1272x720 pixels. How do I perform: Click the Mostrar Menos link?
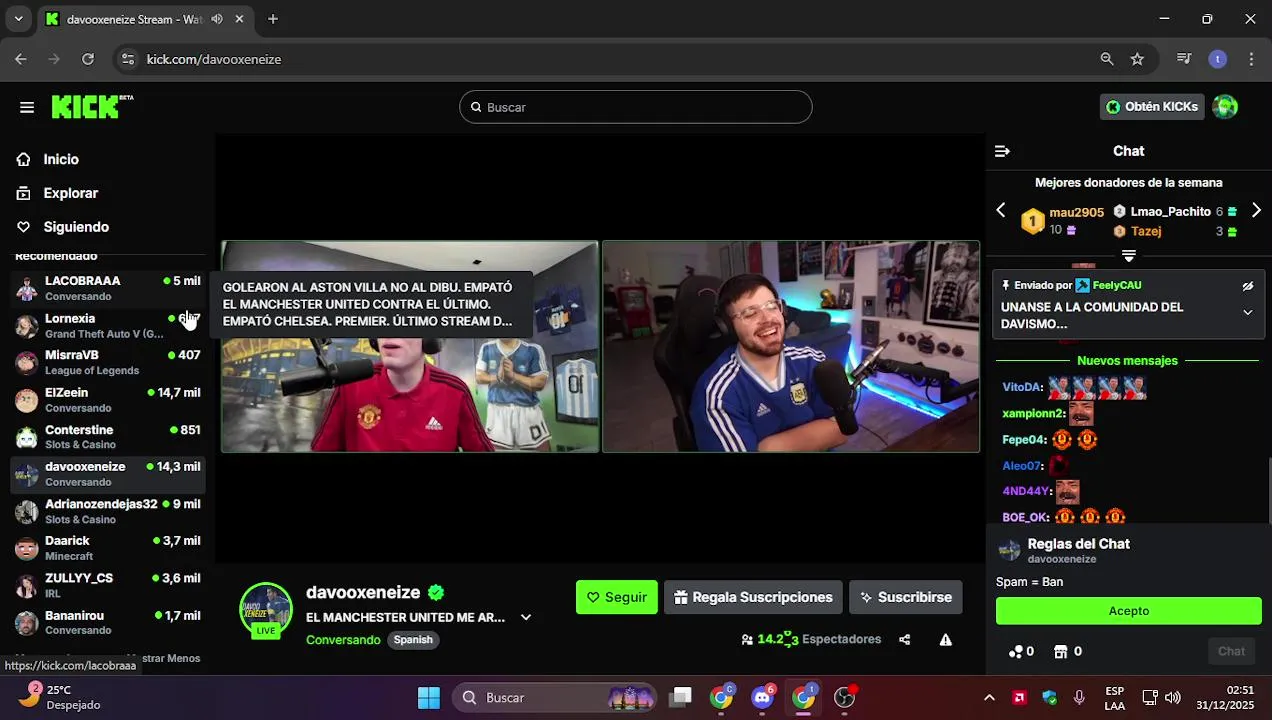click(170, 658)
